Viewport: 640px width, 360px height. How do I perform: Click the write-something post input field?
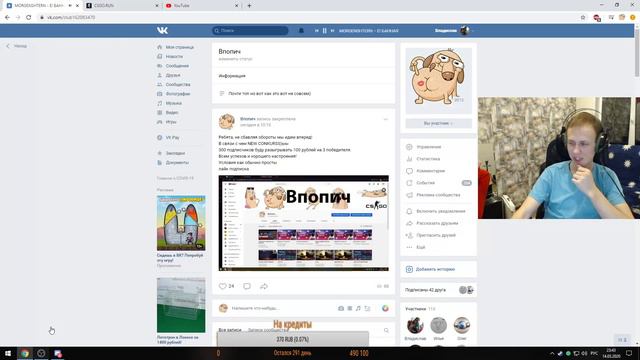coord(282,309)
